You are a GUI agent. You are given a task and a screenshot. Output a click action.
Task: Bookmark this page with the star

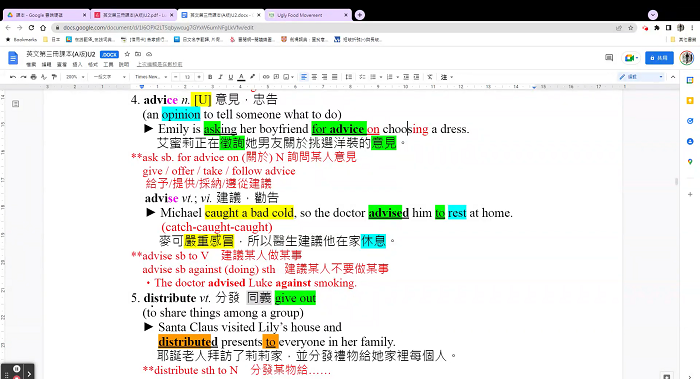click(x=630, y=28)
